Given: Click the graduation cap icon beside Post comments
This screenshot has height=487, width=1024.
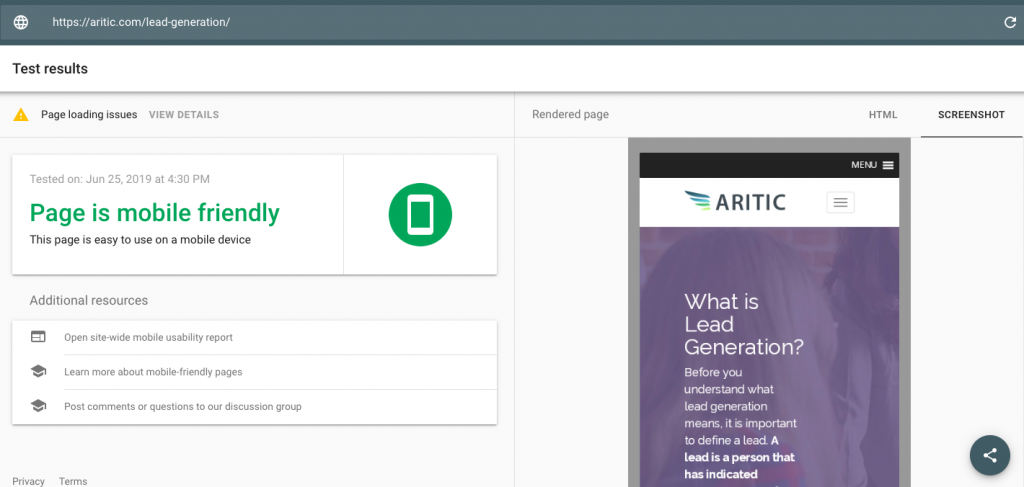Looking at the screenshot, I should click(x=38, y=406).
